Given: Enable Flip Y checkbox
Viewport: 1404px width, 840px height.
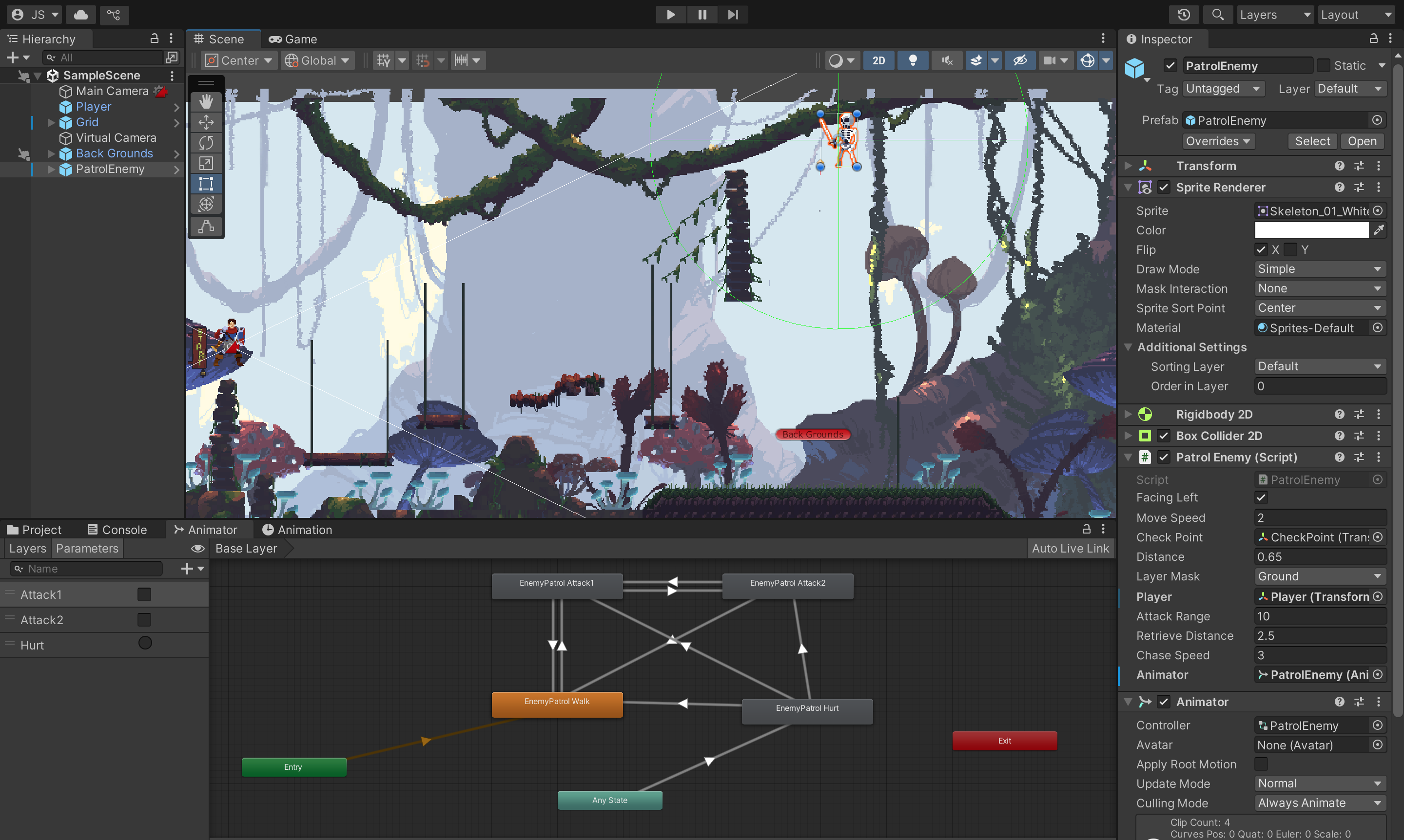Looking at the screenshot, I should point(1290,249).
